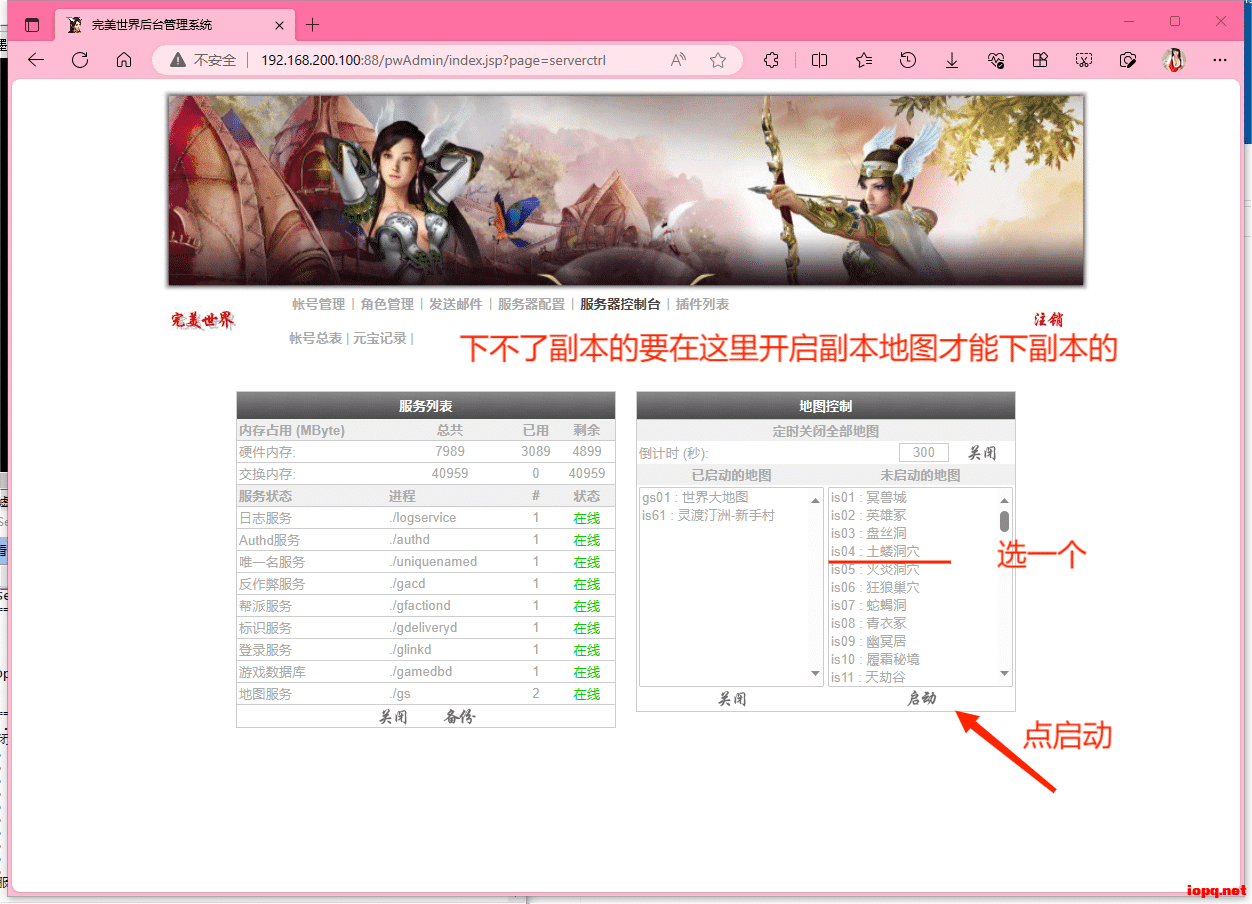
Task: Click 关闭 under the service list
Action: click(393, 717)
